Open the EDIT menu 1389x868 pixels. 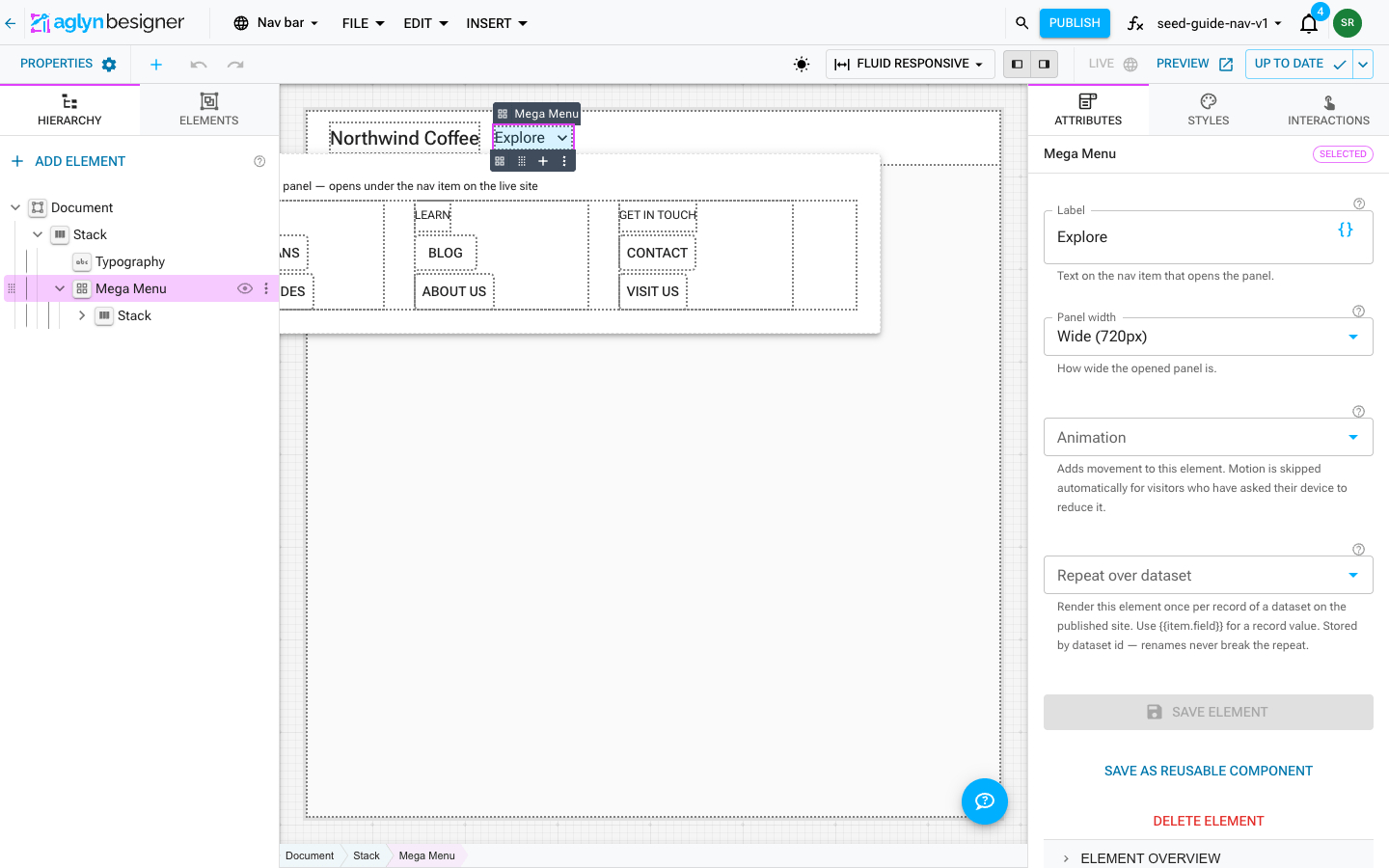(426, 23)
